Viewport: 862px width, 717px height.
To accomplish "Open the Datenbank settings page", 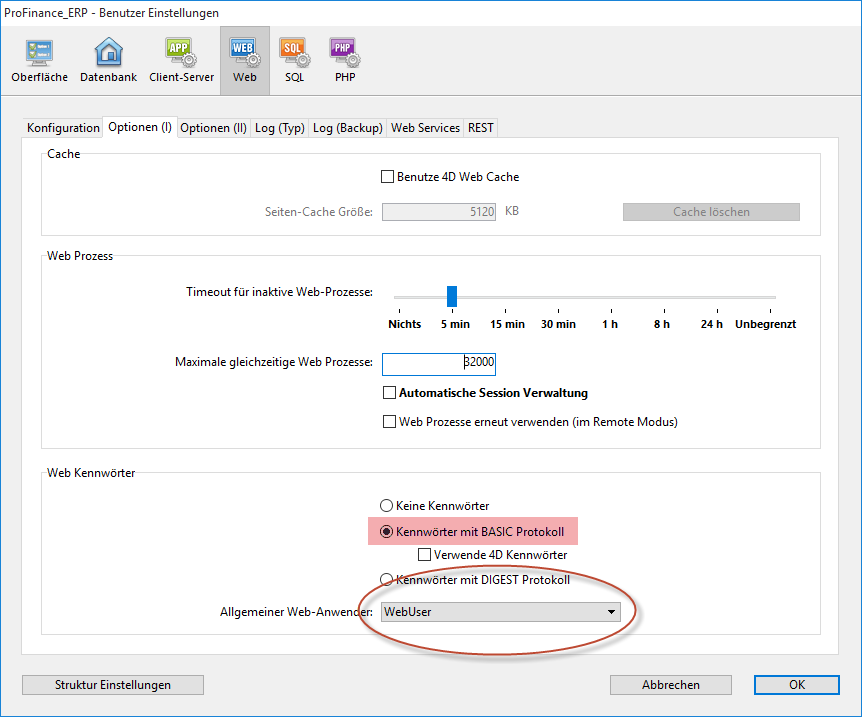I will pyautogui.click(x=108, y=60).
